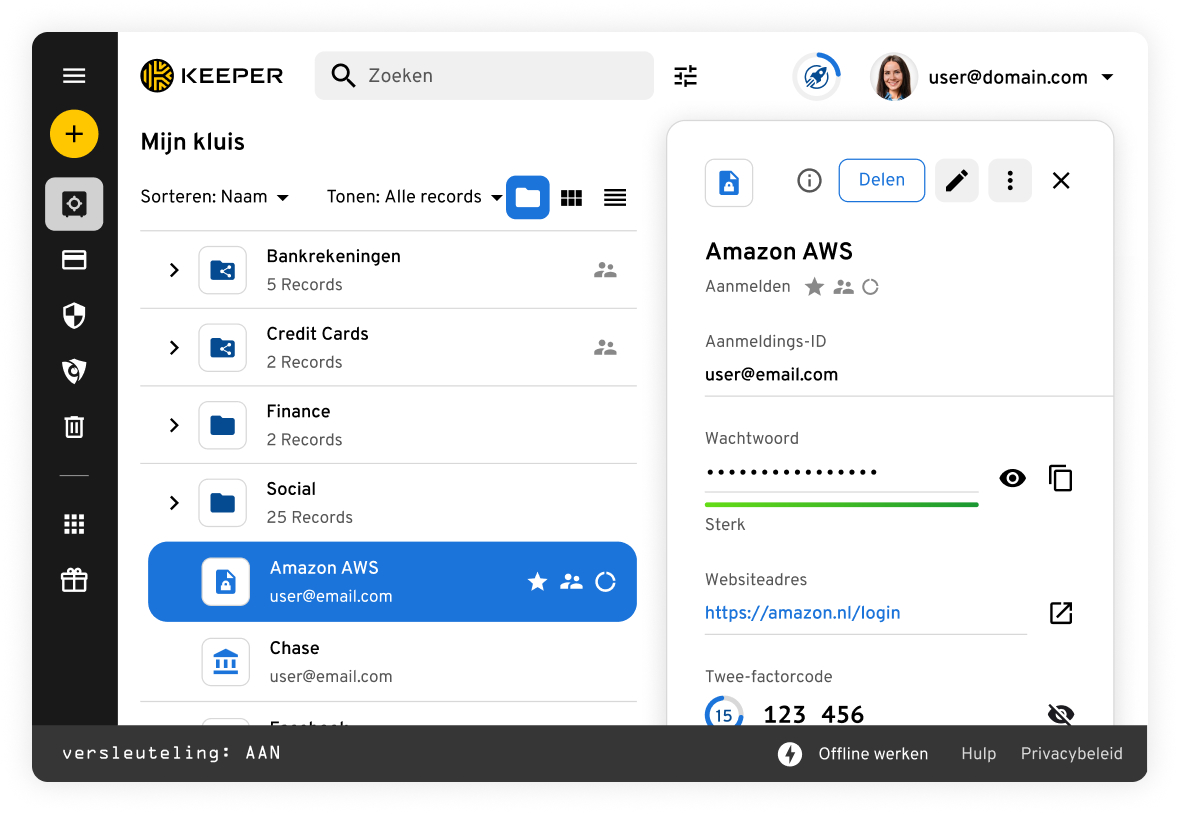
Task: Reveal password with eye icon
Action: click(1012, 478)
